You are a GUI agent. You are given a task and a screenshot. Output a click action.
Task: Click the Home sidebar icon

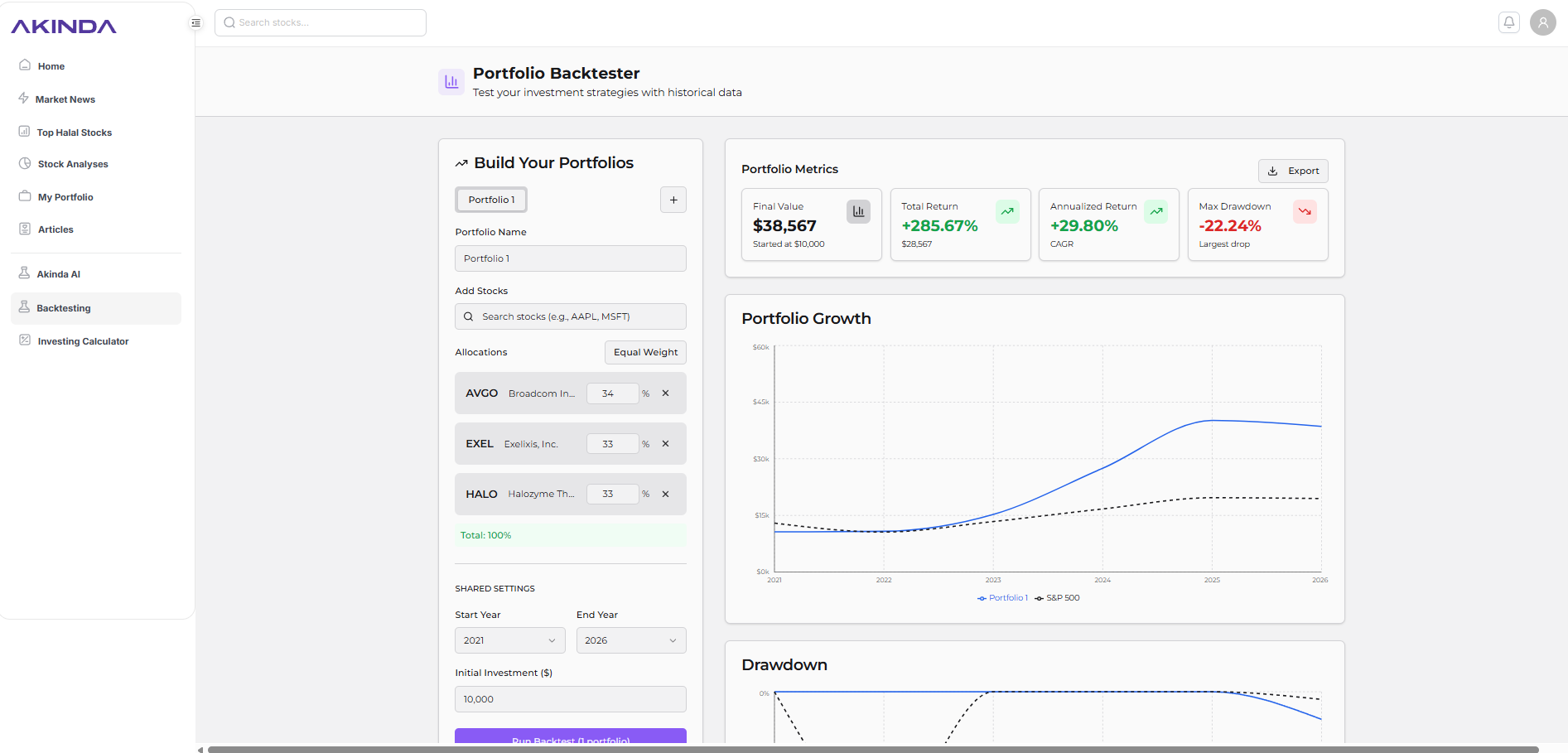click(25, 65)
